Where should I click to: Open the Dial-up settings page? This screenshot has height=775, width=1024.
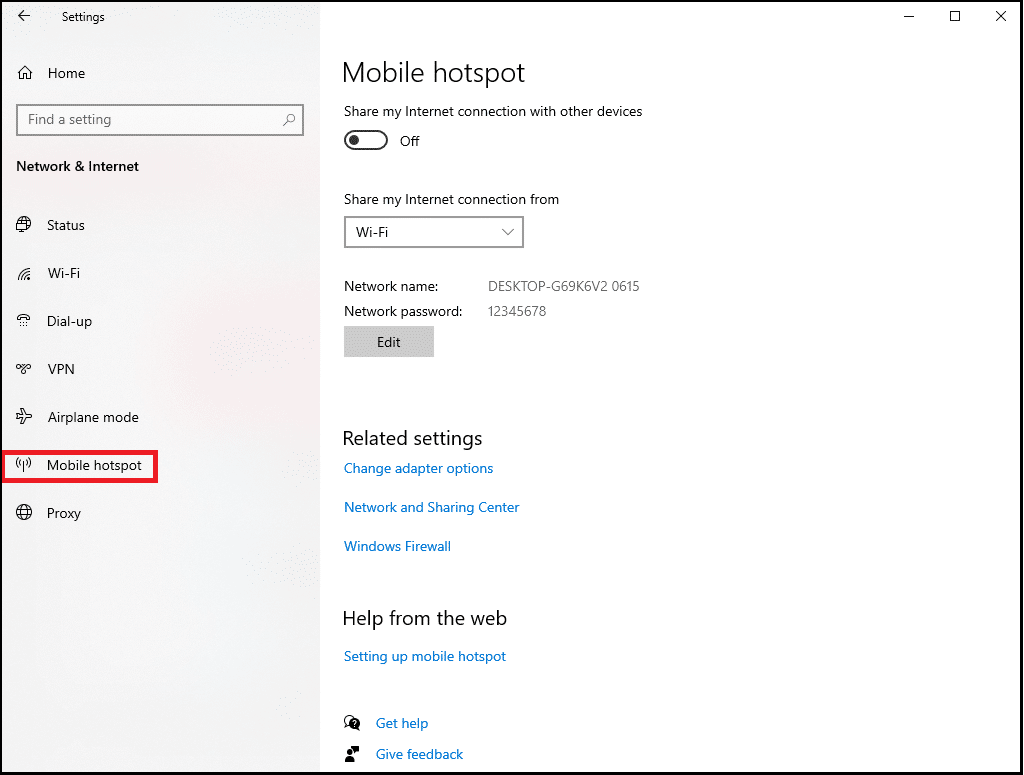tap(69, 321)
